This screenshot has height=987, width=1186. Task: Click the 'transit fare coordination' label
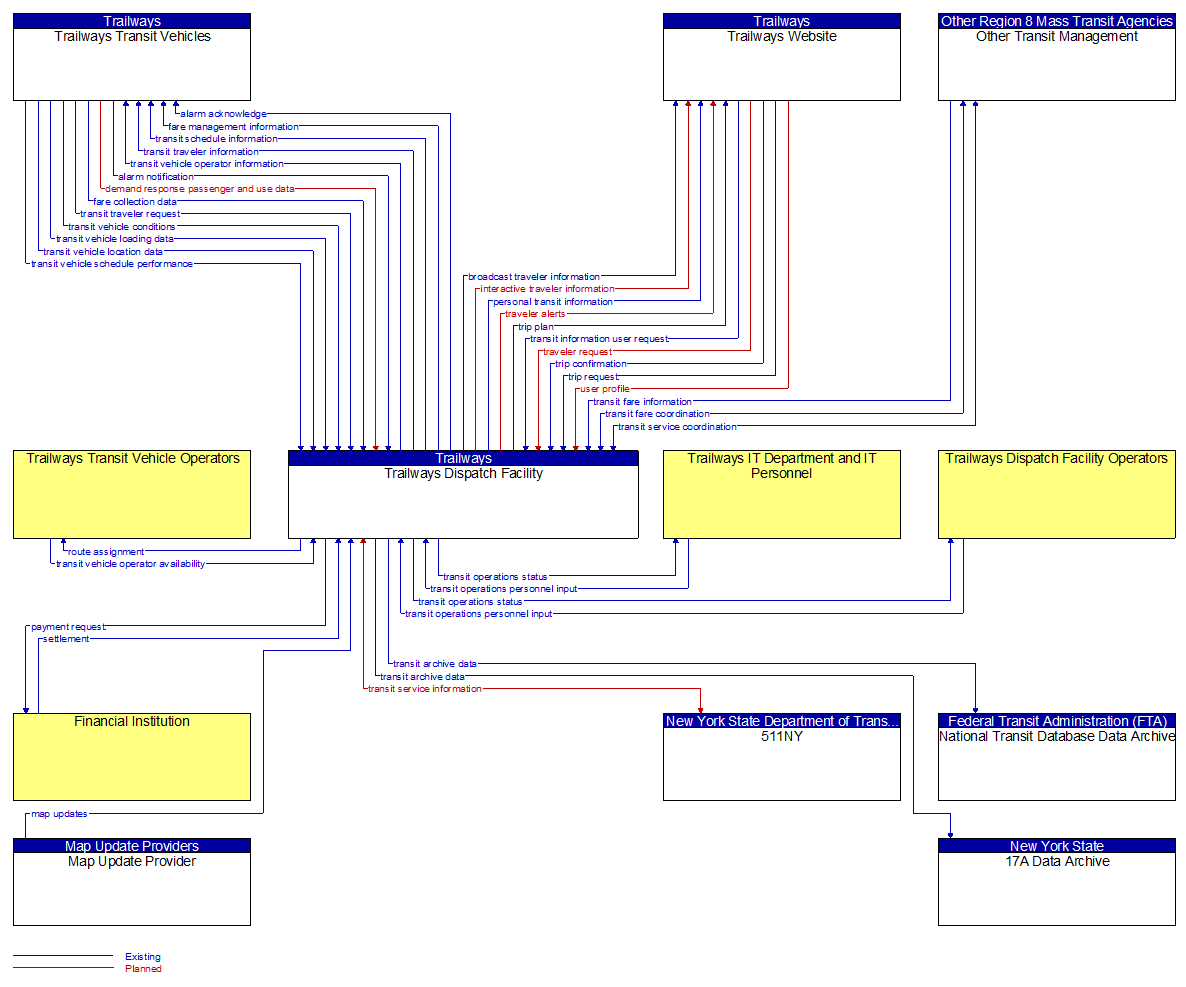[x=657, y=414]
